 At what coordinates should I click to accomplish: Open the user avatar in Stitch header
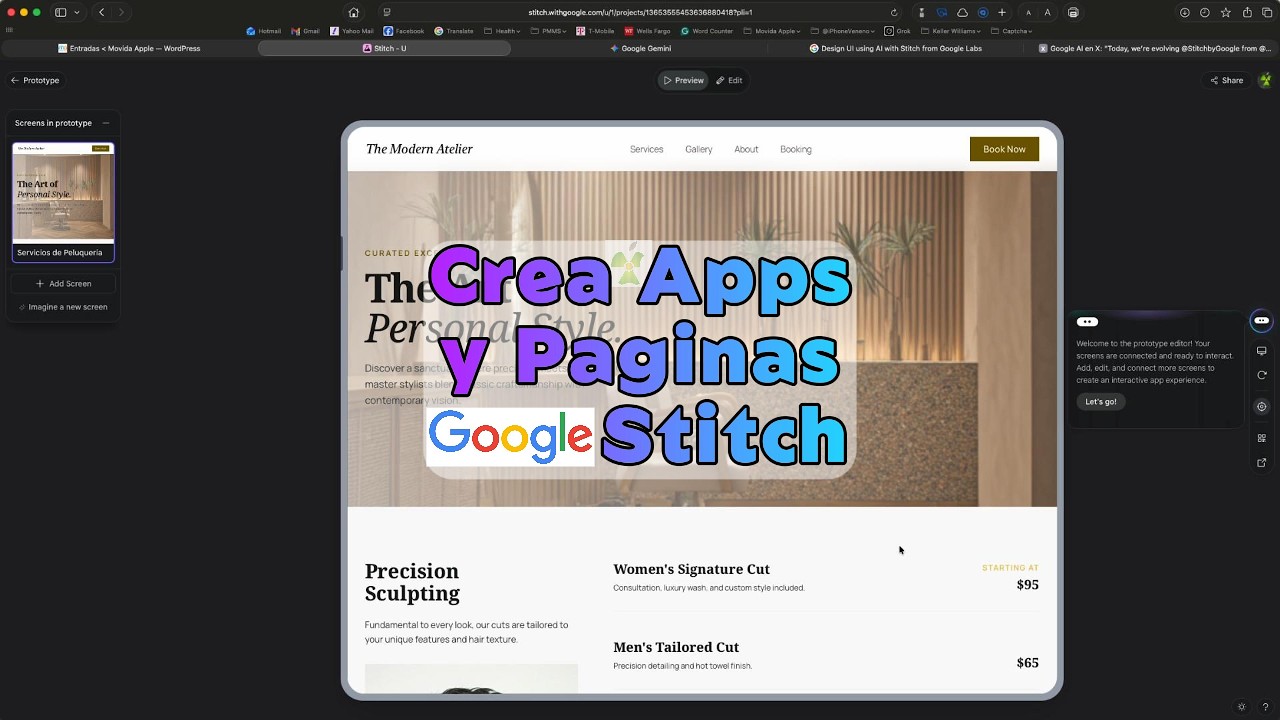tap(1265, 80)
